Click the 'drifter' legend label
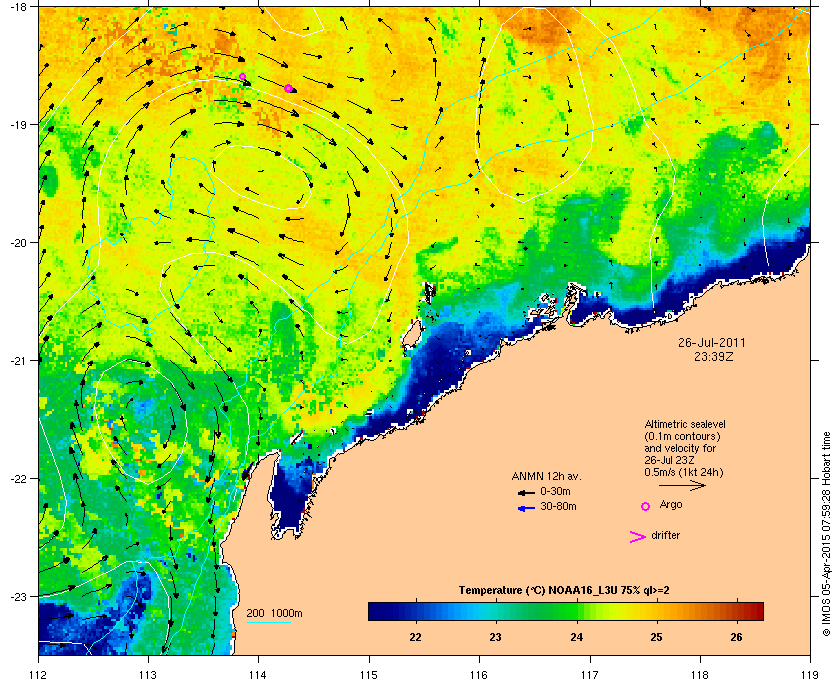 click(x=665, y=535)
